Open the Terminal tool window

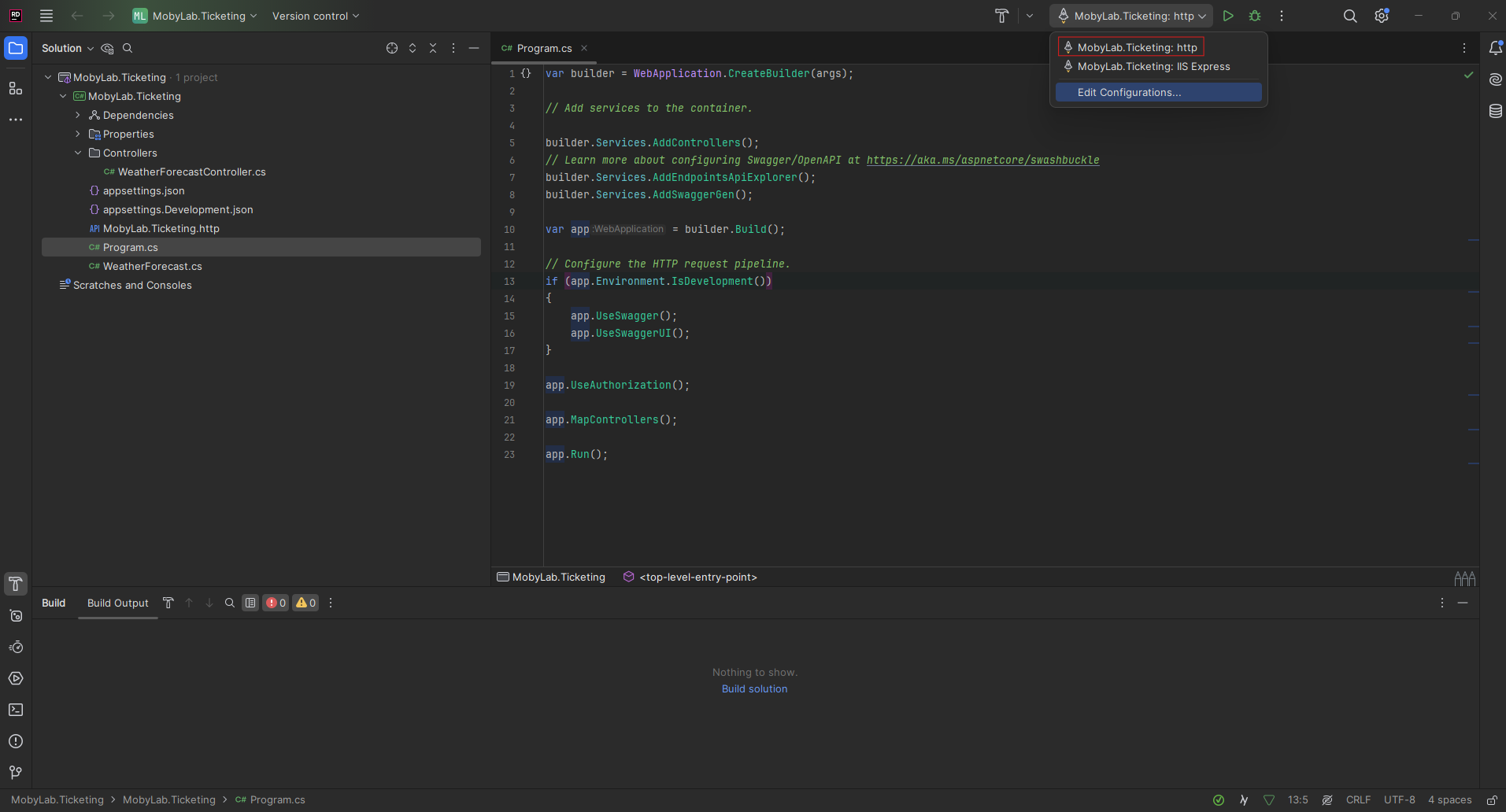point(16,710)
